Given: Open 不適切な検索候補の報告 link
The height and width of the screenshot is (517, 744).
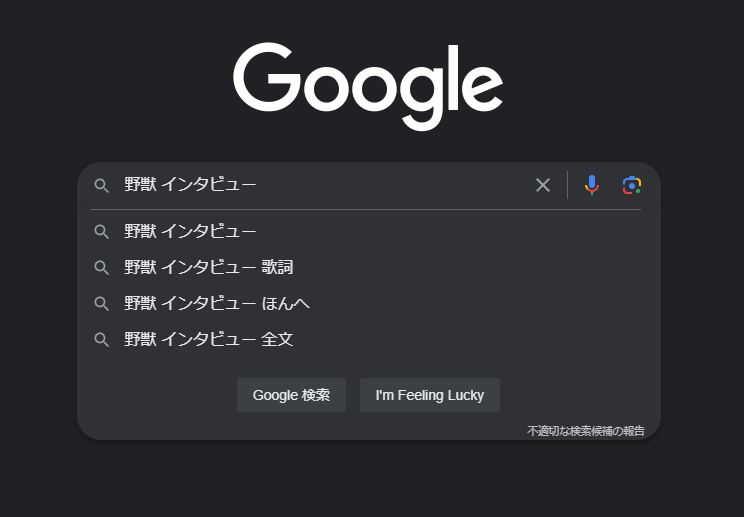Looking at the screenshot, I should tap(586, 431).
